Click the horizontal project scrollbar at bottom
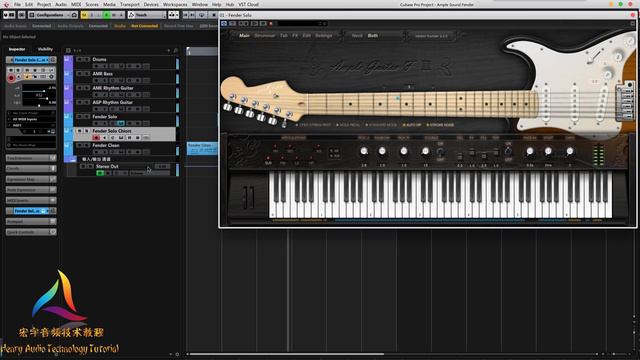Screen dimensions: 640x360 point(287,354)
